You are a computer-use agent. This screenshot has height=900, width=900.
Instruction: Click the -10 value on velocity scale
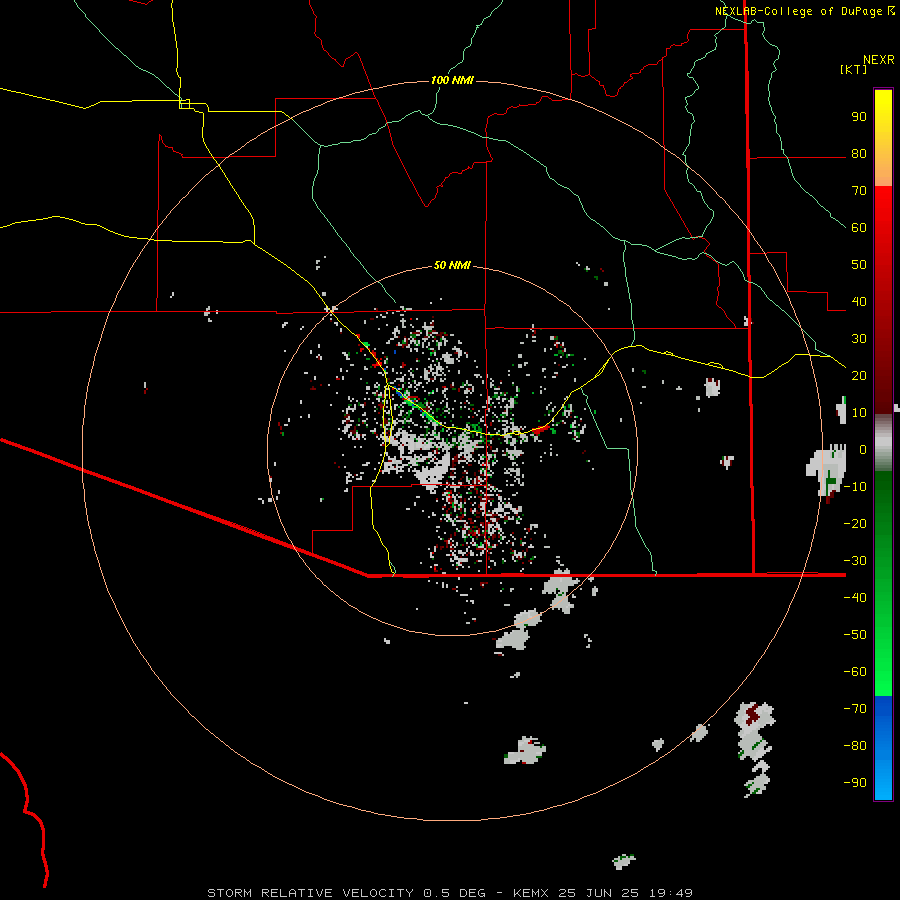pyautogui.click(x=855, y=487)
